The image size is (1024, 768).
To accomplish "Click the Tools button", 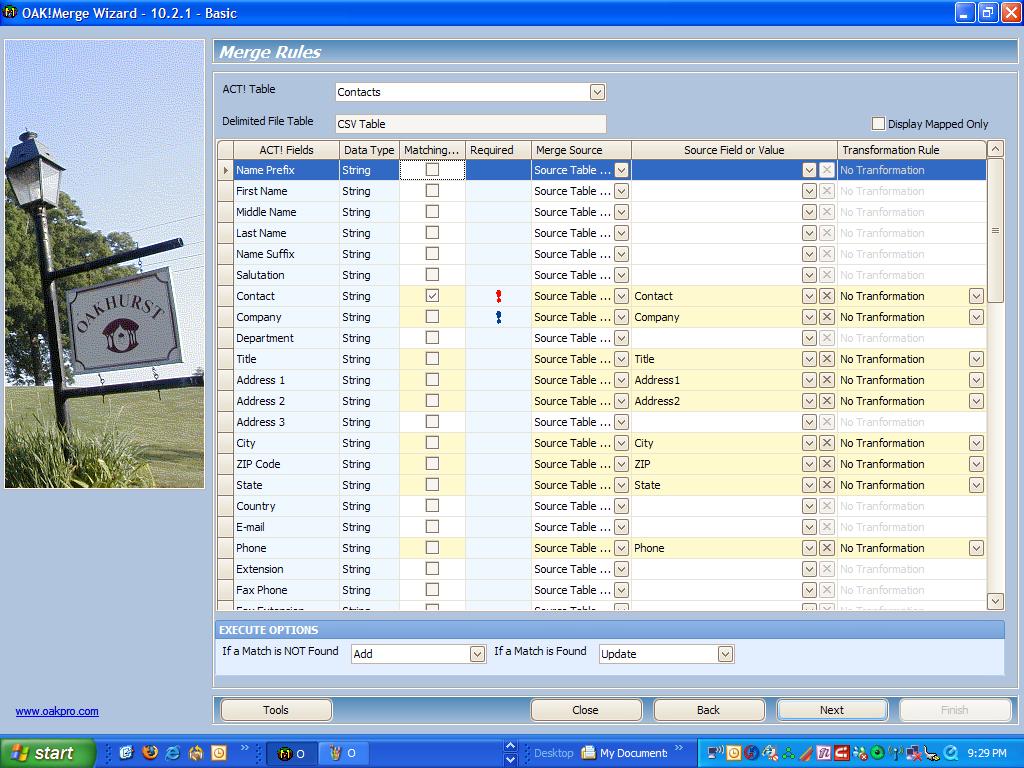I will 276,710.
